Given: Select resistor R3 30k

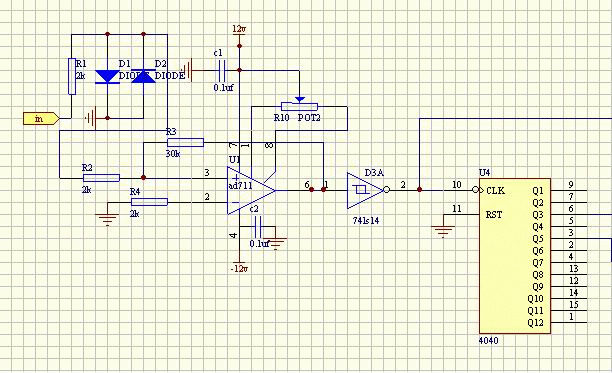Looking at the screenshot, I should pyautogui.click(x=185, y=142).
